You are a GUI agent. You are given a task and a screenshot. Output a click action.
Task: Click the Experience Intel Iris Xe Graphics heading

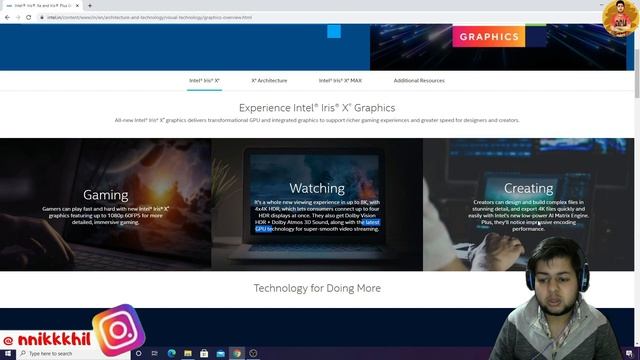317,108
